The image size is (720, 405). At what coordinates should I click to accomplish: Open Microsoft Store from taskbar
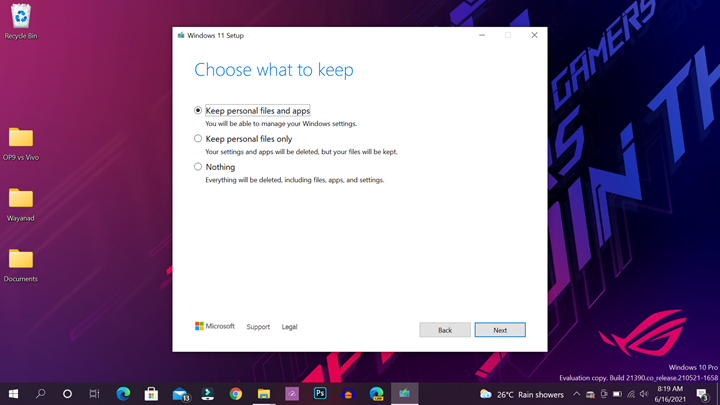click(x=151, y=394)
